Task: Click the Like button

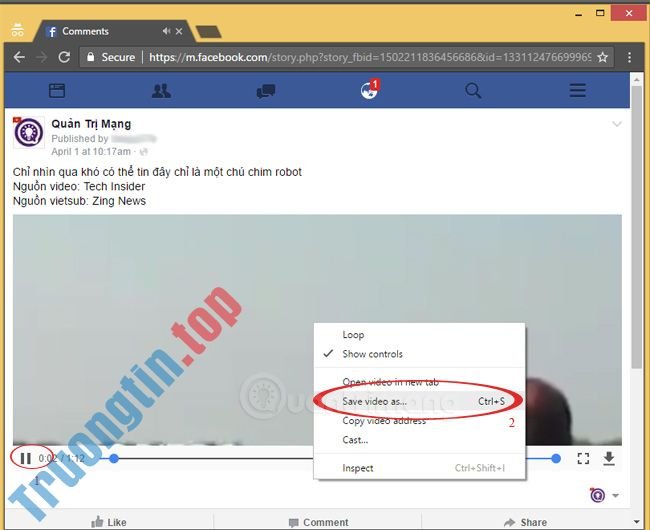Action: 109,522
